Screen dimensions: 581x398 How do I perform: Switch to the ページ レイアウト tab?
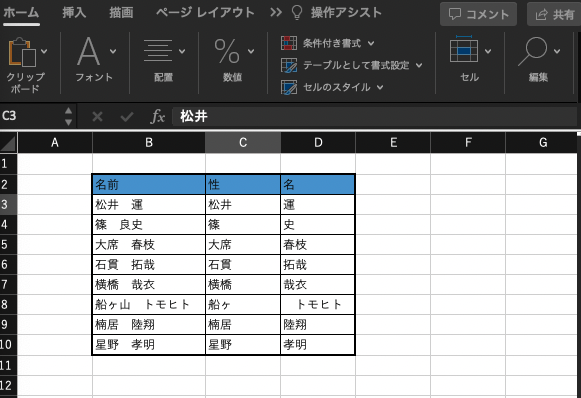(x=205, y=13)
